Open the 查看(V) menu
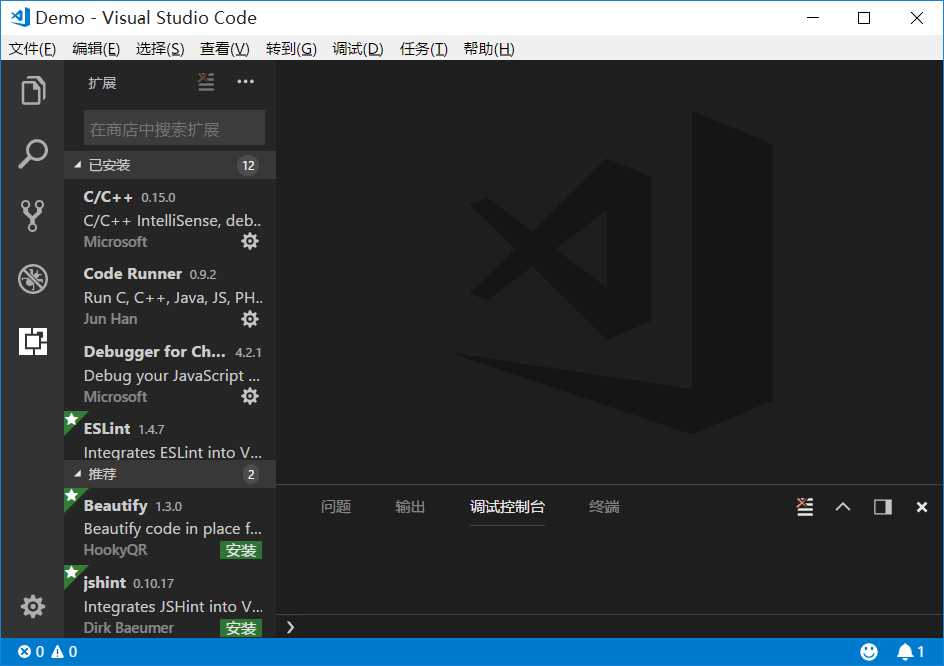 point(225,49)
